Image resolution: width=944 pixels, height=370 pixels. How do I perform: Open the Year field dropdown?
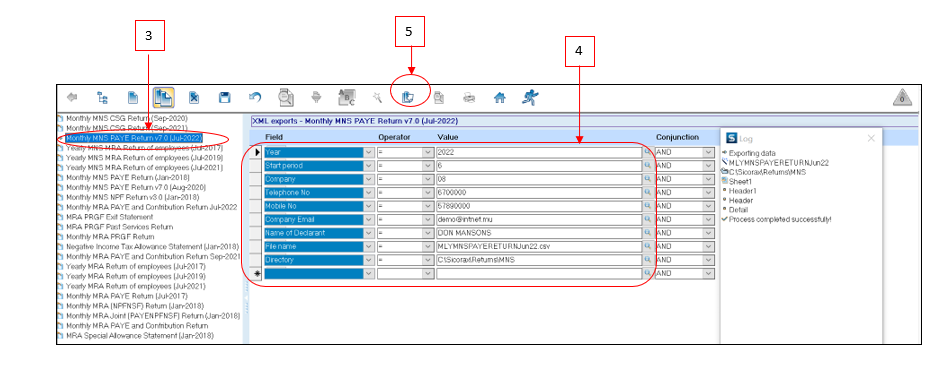coord(369,153)
